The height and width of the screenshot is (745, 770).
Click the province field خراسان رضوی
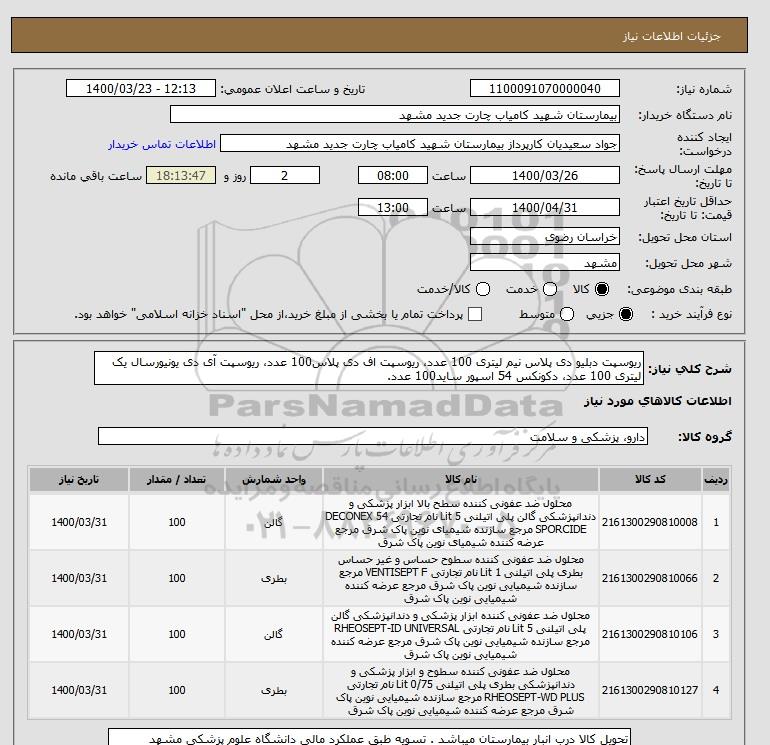click(x=545, y=237)
